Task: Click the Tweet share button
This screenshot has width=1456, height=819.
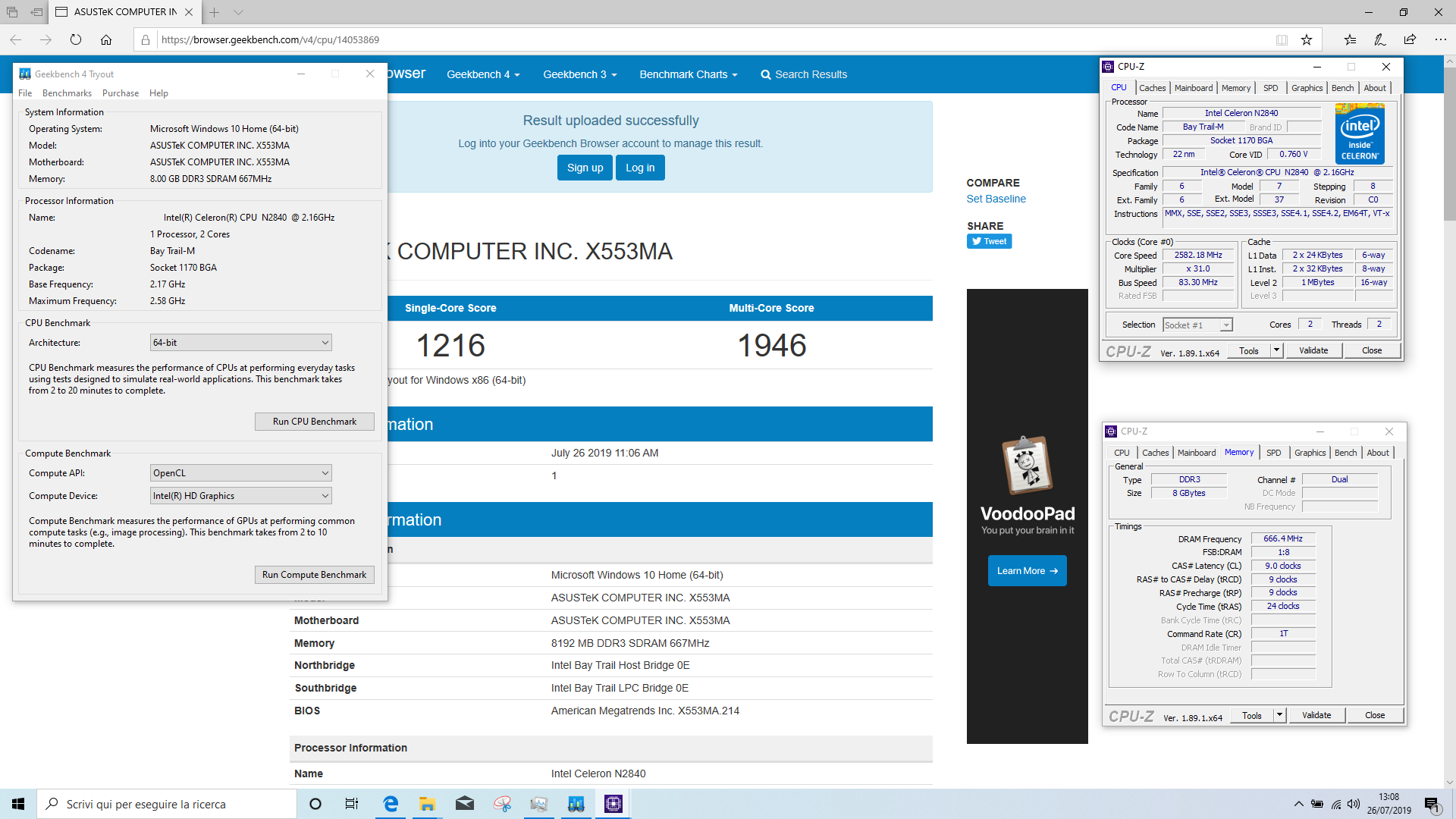Action: [x=989, y=241]
